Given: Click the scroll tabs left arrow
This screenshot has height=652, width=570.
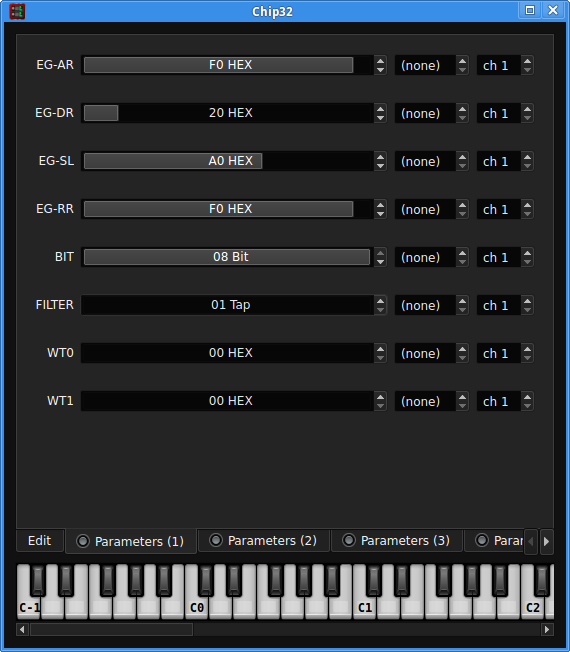Looking at the screenshot, I should (x=531, y=541).
